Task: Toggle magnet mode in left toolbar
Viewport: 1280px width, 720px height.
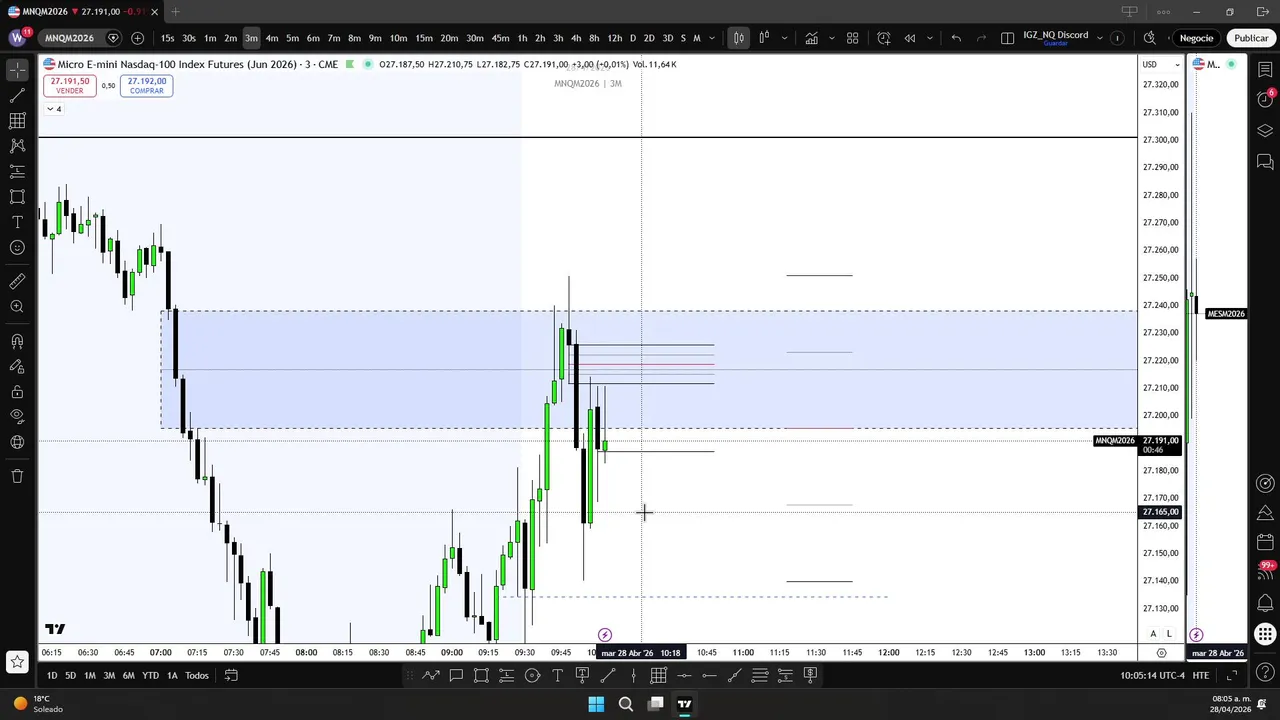Action: click(17, 342)
